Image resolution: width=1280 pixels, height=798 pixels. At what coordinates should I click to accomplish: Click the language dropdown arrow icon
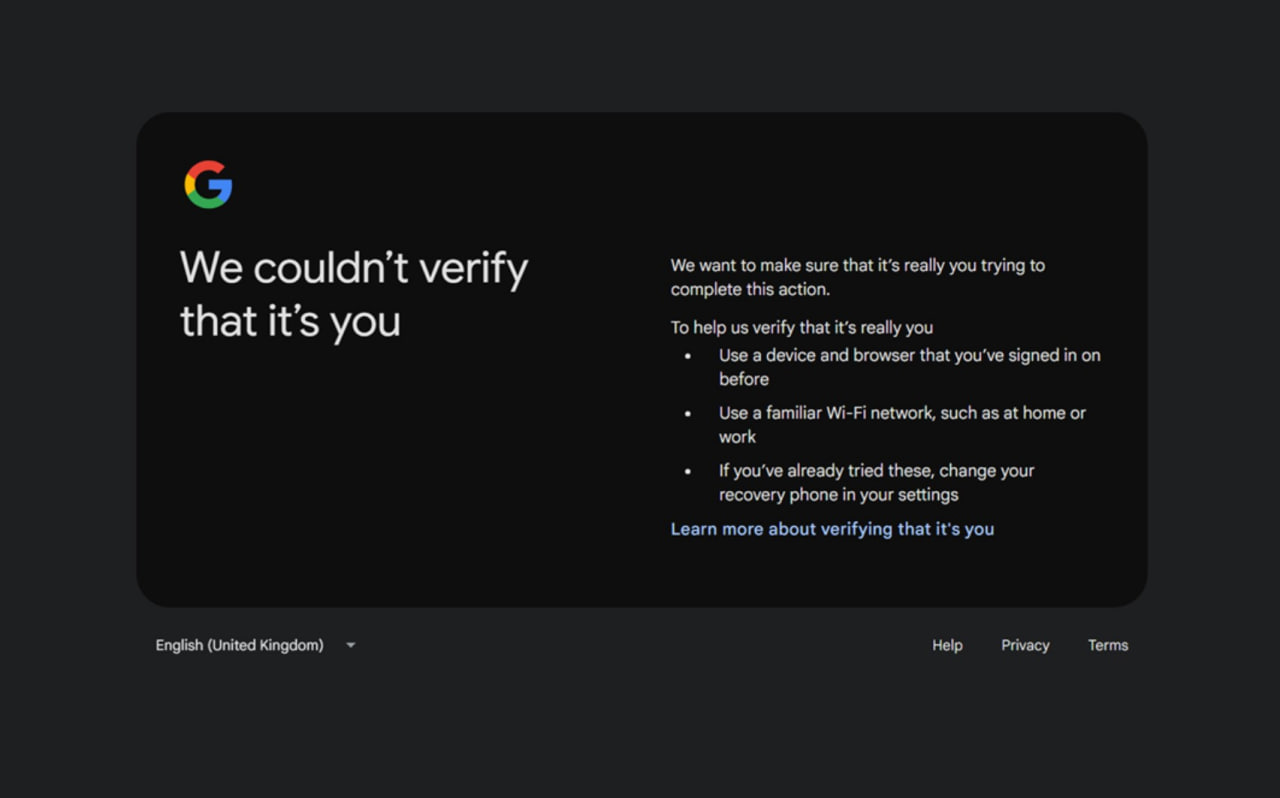point(350,646)
